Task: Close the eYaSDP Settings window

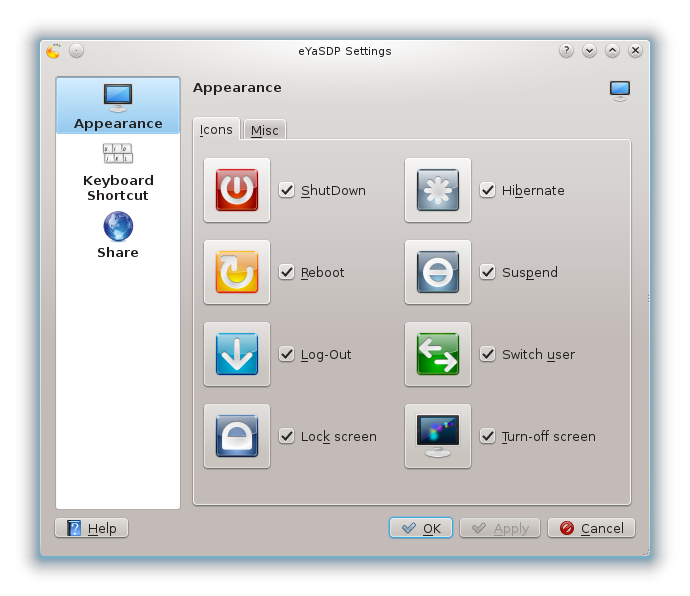Action: pyautogui.click(x=635, y=51)
